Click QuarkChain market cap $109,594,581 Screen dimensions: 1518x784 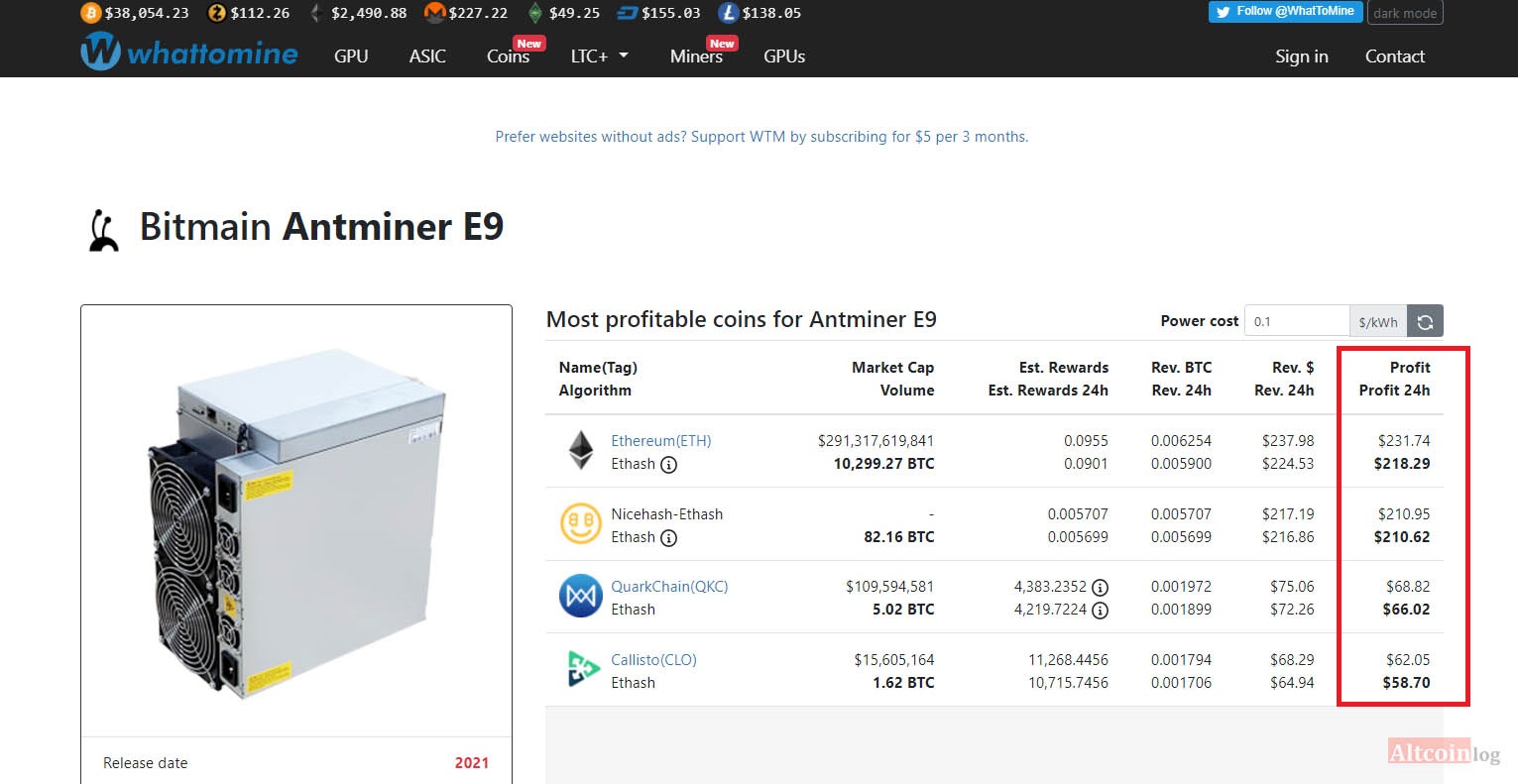click(889, 587)
